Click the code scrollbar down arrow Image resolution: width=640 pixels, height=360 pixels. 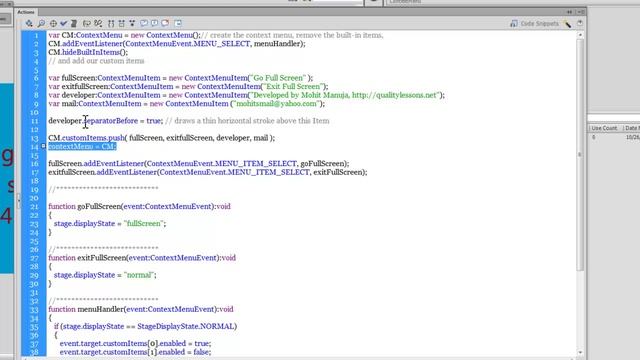580,352
